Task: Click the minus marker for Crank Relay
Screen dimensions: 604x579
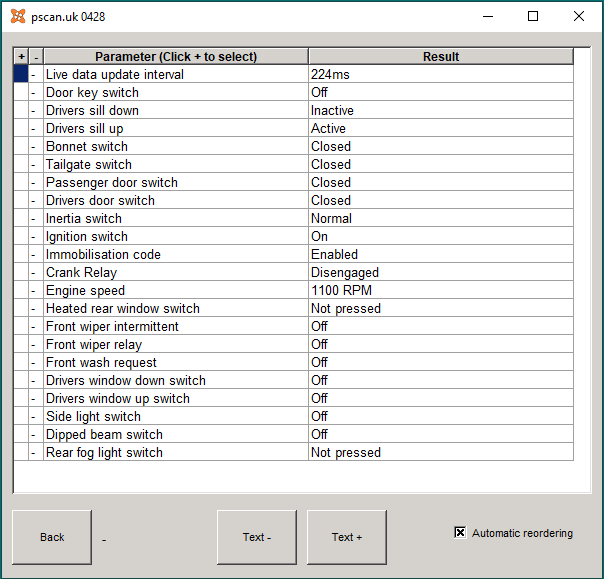Action: tap(36, 272)
